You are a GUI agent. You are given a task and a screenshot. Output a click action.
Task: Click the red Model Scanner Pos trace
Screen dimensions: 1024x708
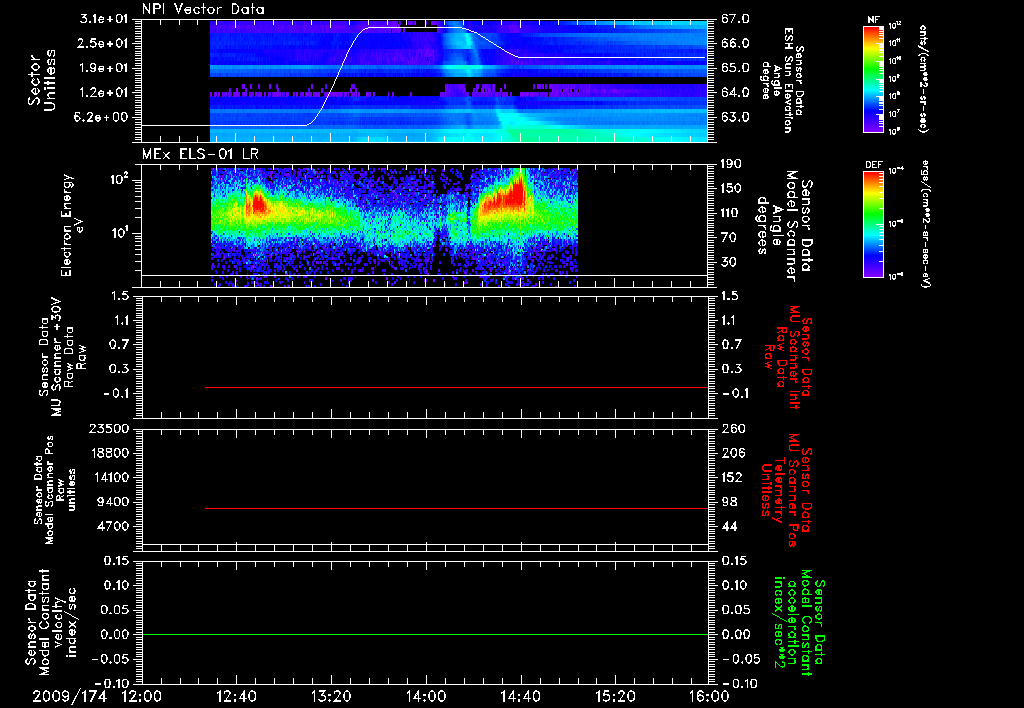pyautogui.click(x=456, y=508)
